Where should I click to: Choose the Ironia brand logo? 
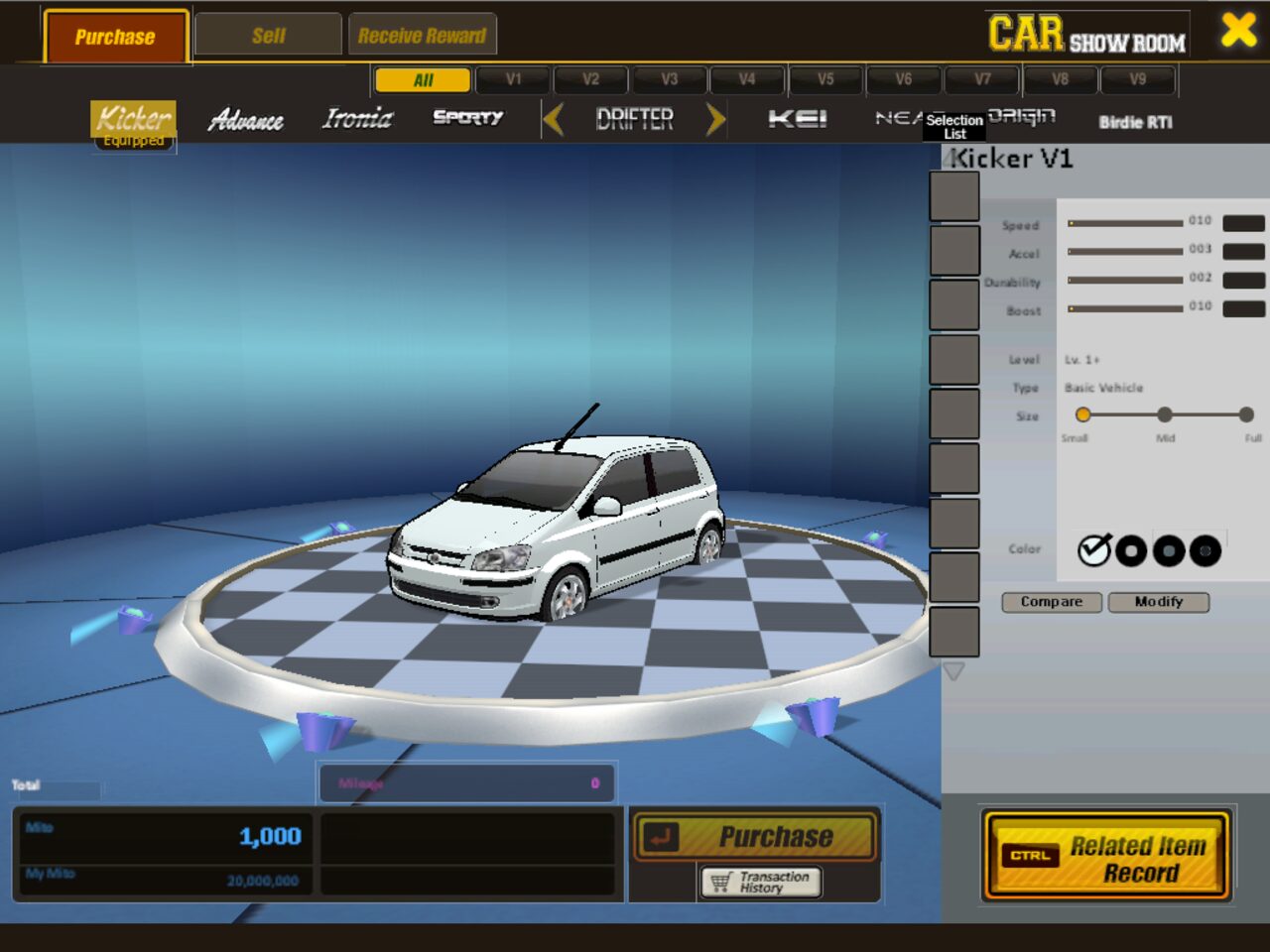[357, 118]
